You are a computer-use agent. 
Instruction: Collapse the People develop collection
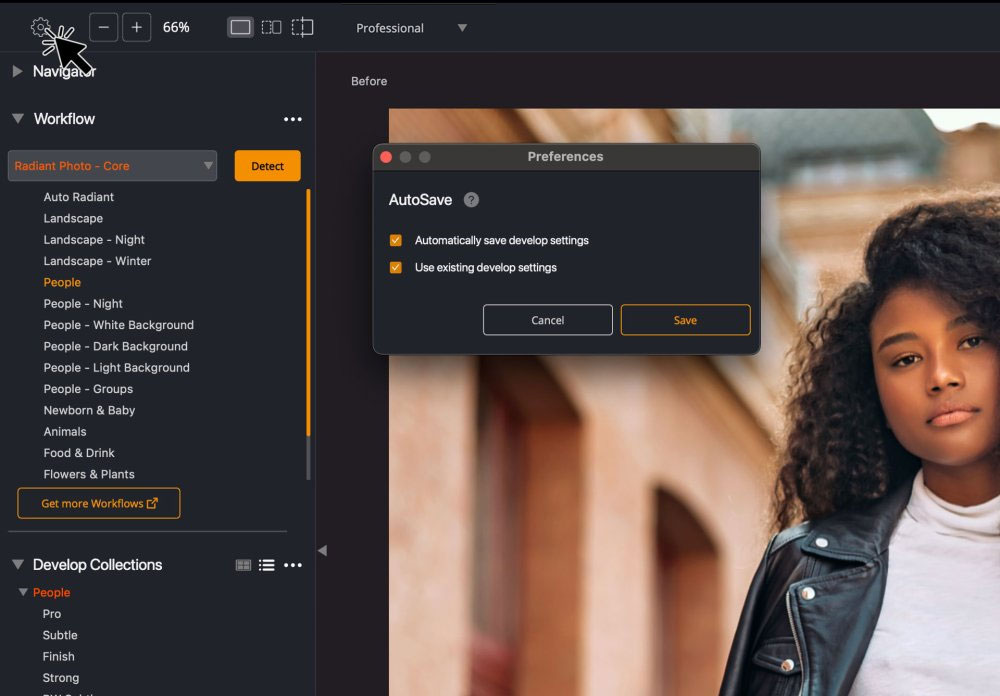pos(23,593)
